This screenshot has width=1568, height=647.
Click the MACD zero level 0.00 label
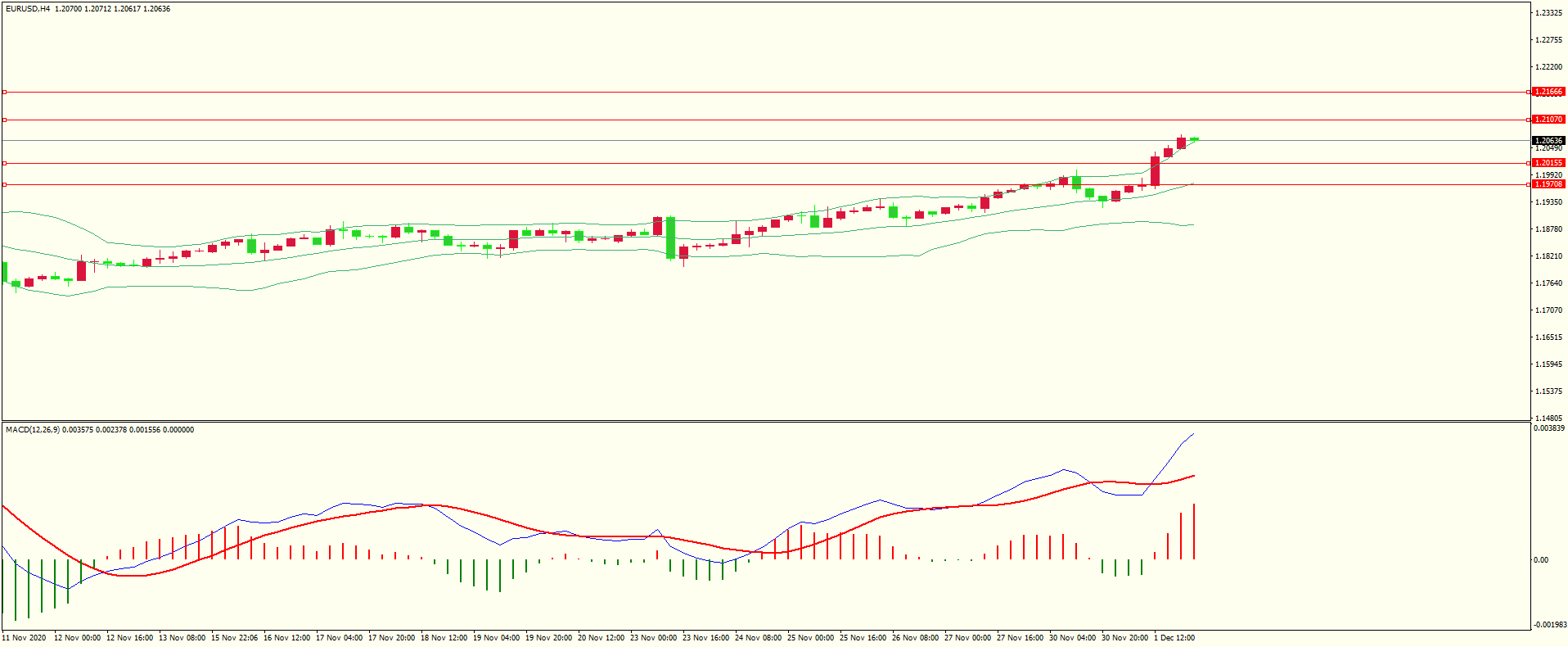(x=1541, y=560)
